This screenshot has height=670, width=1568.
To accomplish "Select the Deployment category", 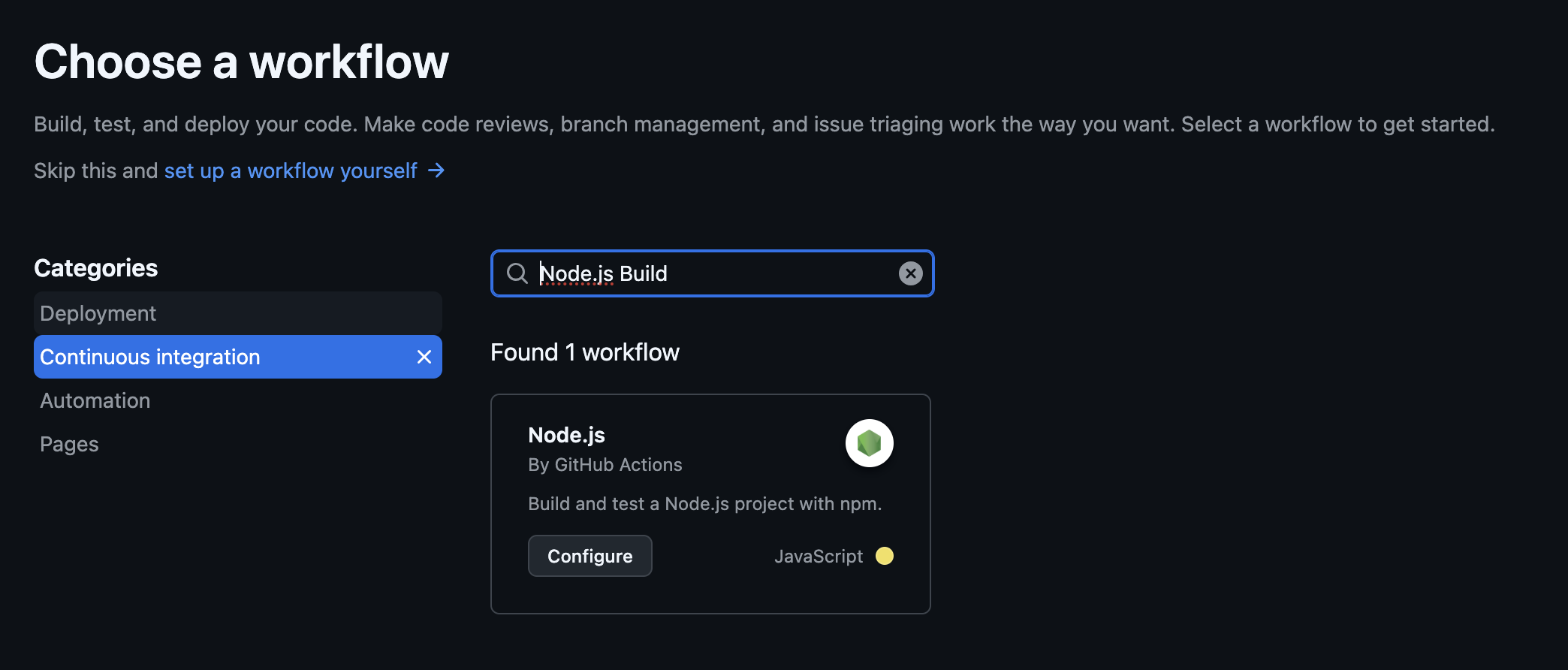I will [x=98, y=312].
